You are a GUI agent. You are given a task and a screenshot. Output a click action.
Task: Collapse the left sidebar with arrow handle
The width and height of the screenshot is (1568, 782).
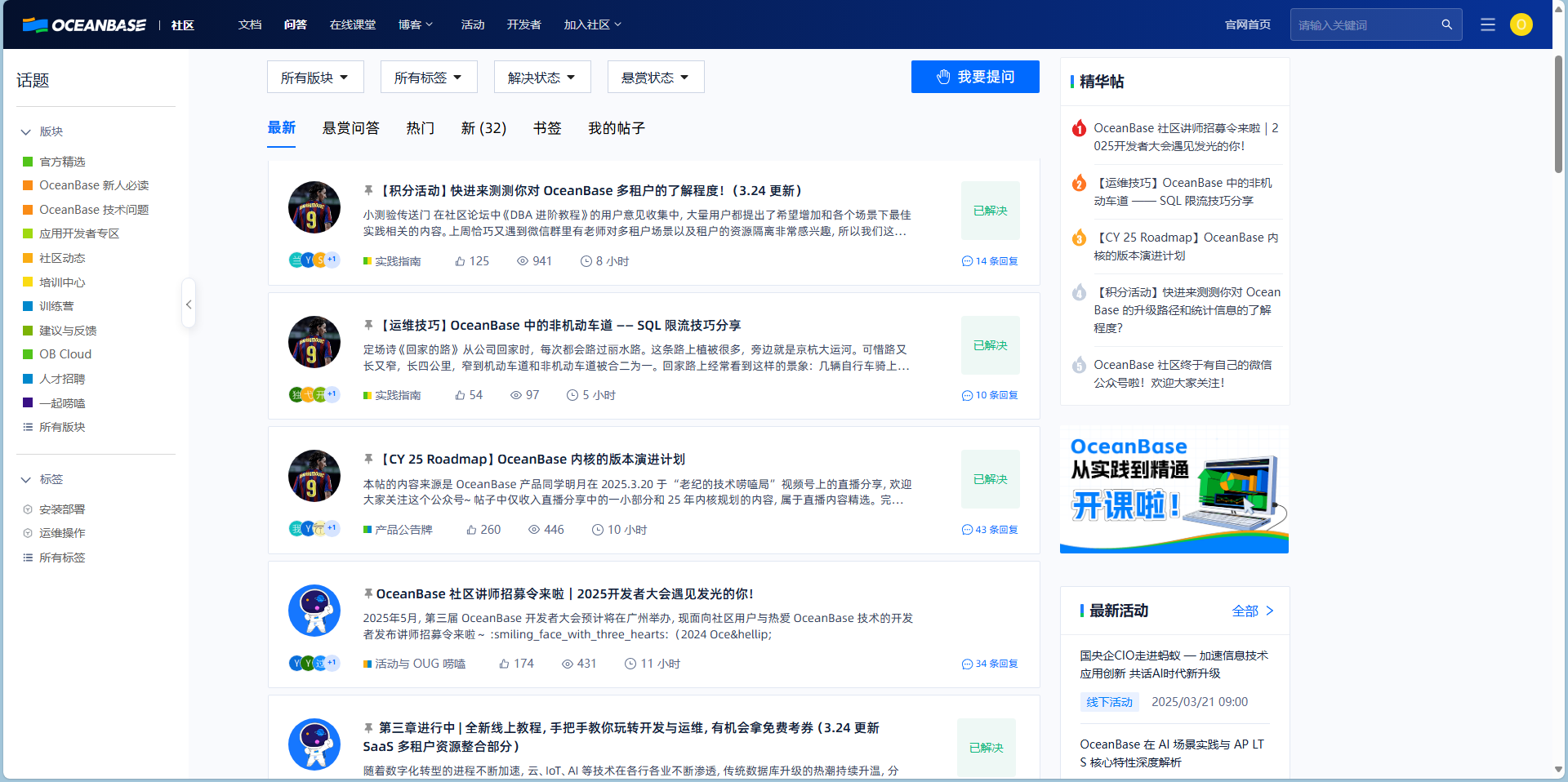(x=189, y=304)
